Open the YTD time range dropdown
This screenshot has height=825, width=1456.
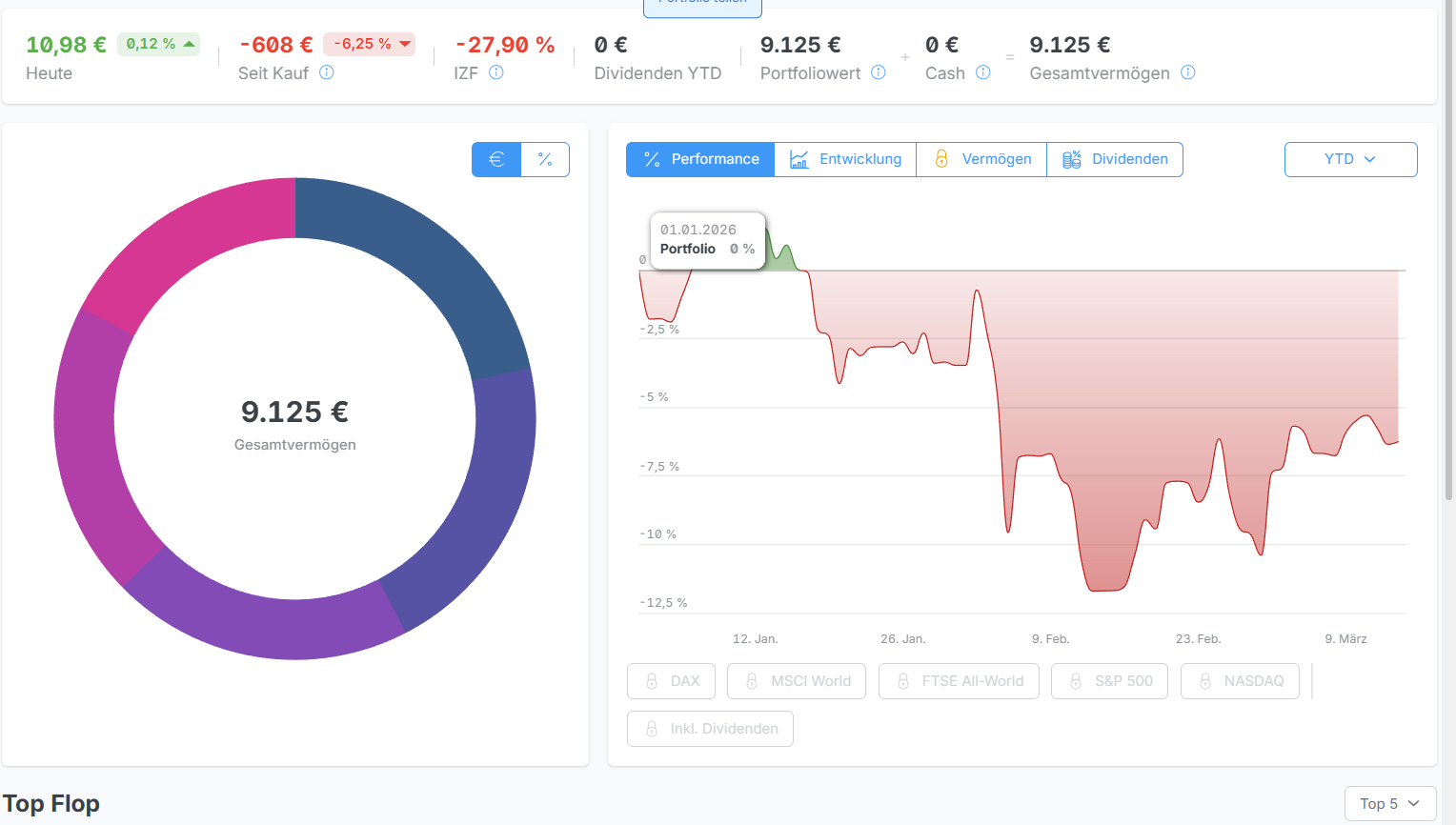(1350, 159)
